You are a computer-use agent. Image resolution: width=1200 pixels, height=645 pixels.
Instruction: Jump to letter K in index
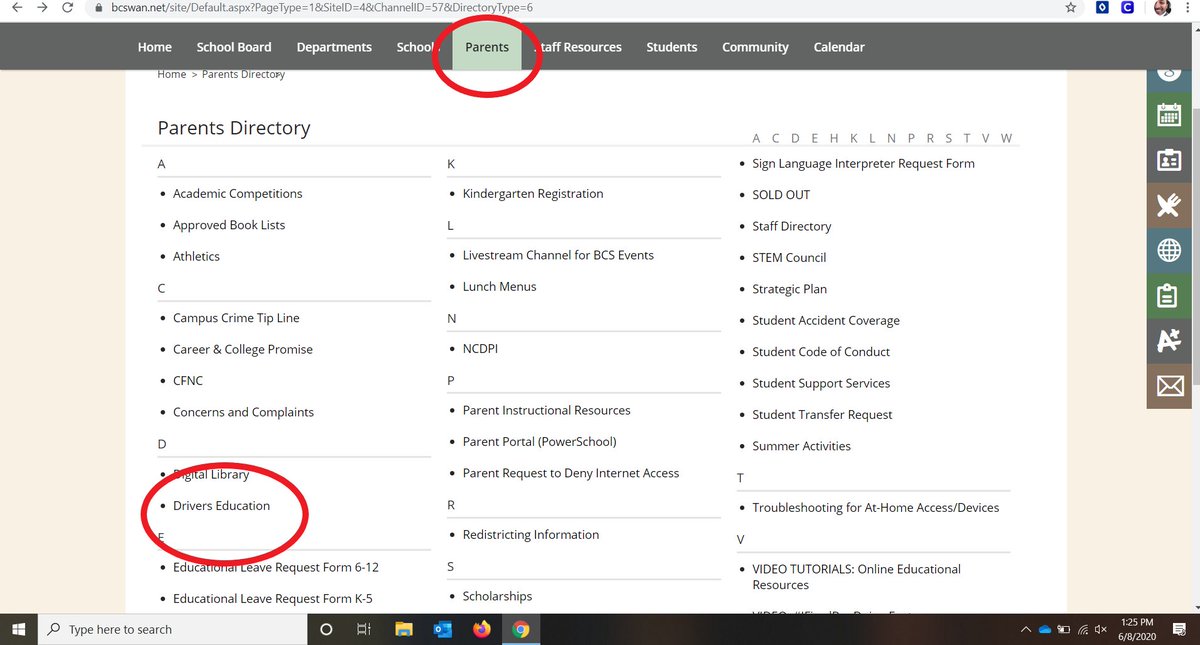(853, 138)
